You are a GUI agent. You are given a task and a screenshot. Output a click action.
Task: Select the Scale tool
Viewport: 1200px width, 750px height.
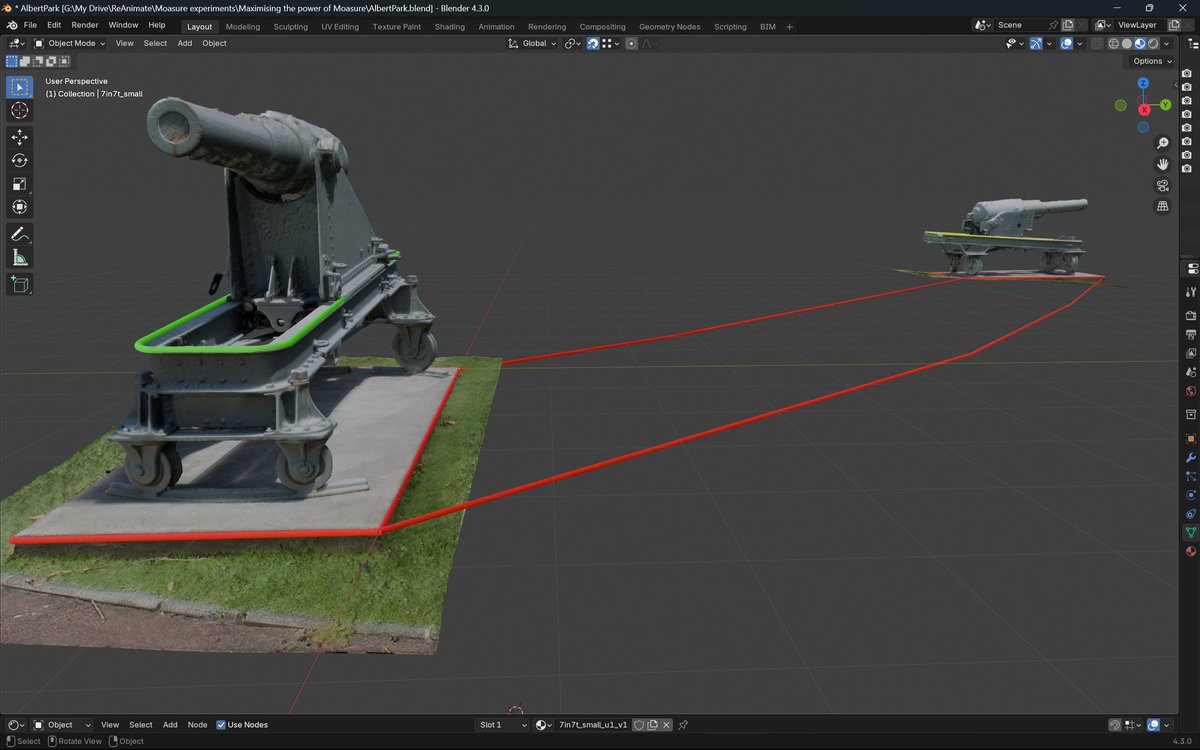pyautogui.click(x=20, y=184)
